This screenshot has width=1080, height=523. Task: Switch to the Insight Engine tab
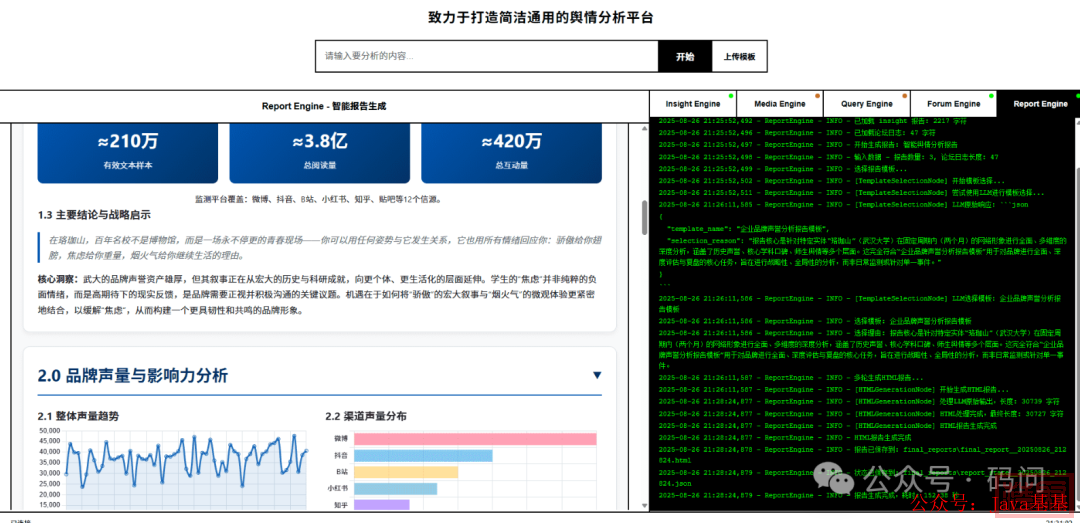693,104
